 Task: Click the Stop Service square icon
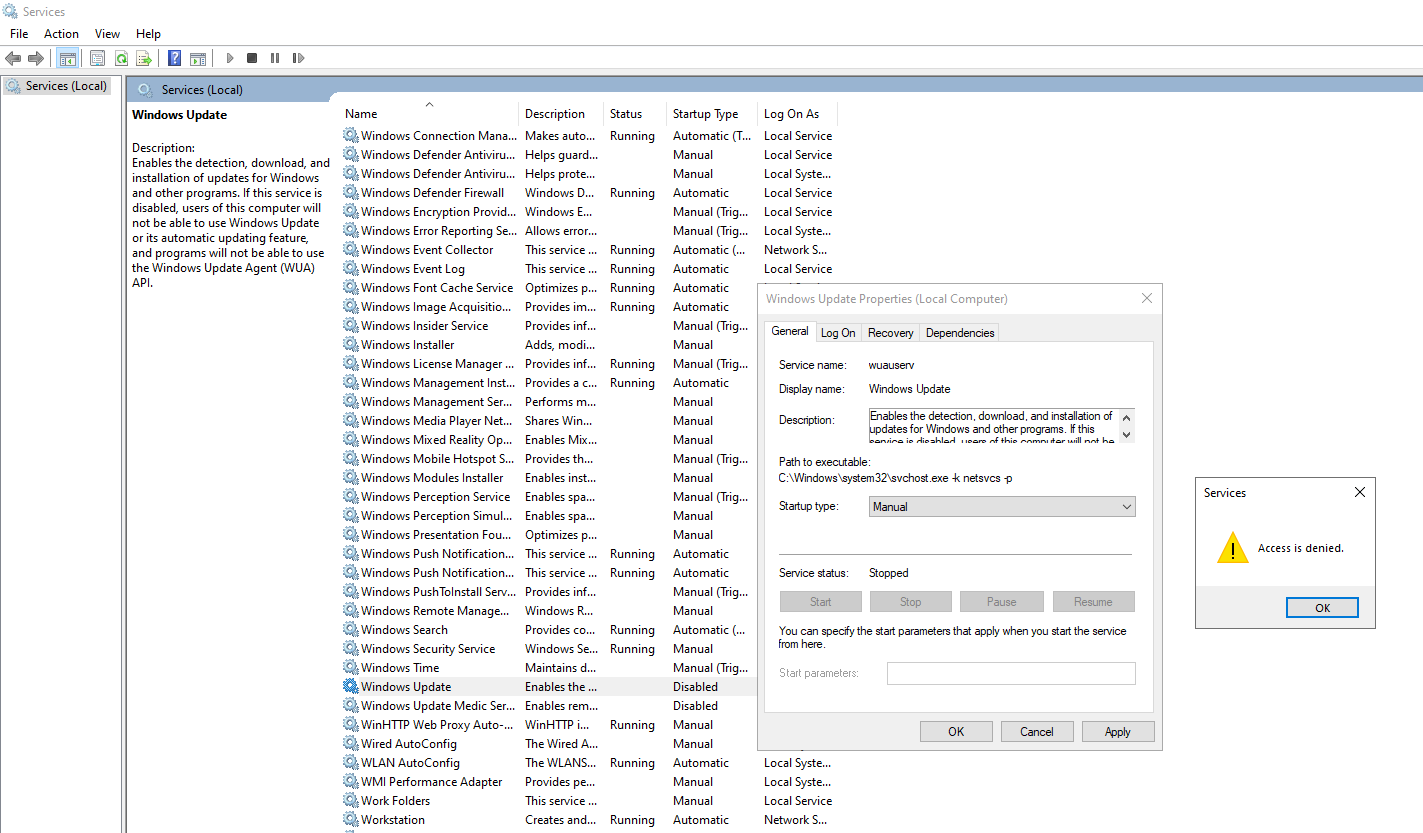[x=252, y=58]
